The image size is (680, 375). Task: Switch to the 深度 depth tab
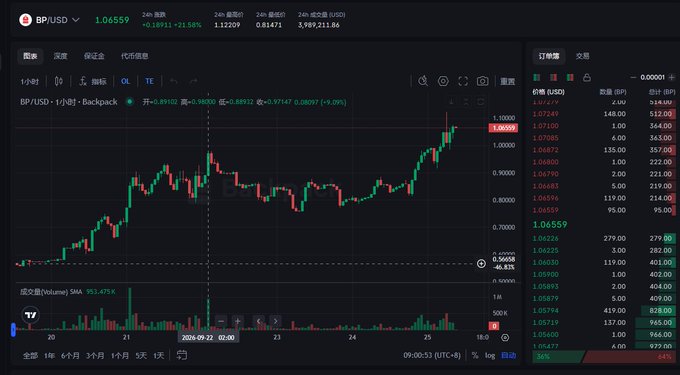pos(61,56)
